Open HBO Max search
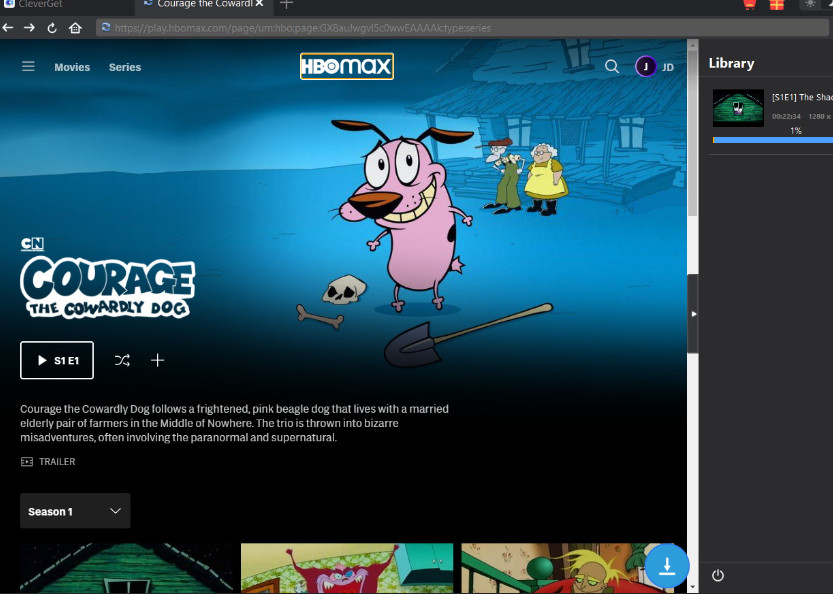This screenshot has width=833, height=594. (612, 66)
